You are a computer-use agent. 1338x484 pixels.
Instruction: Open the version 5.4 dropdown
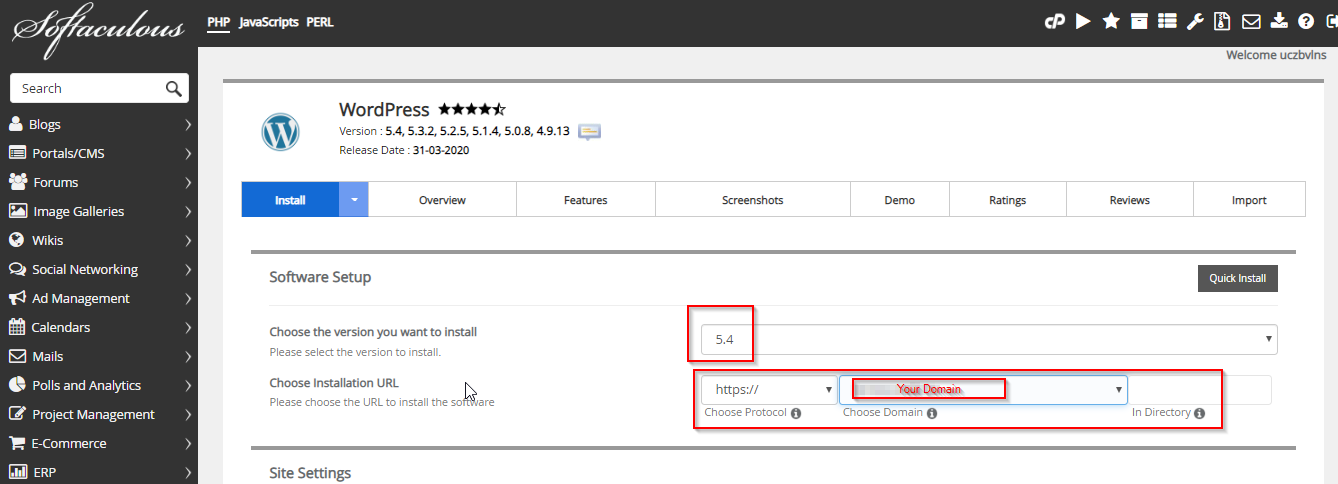[989, 340]
